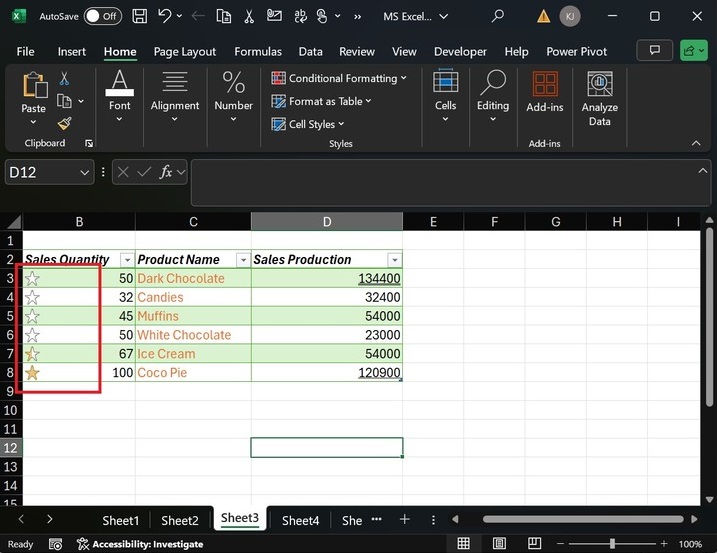
Task: Switch to Page Layout view in status bar
Action: coord(500,544)
